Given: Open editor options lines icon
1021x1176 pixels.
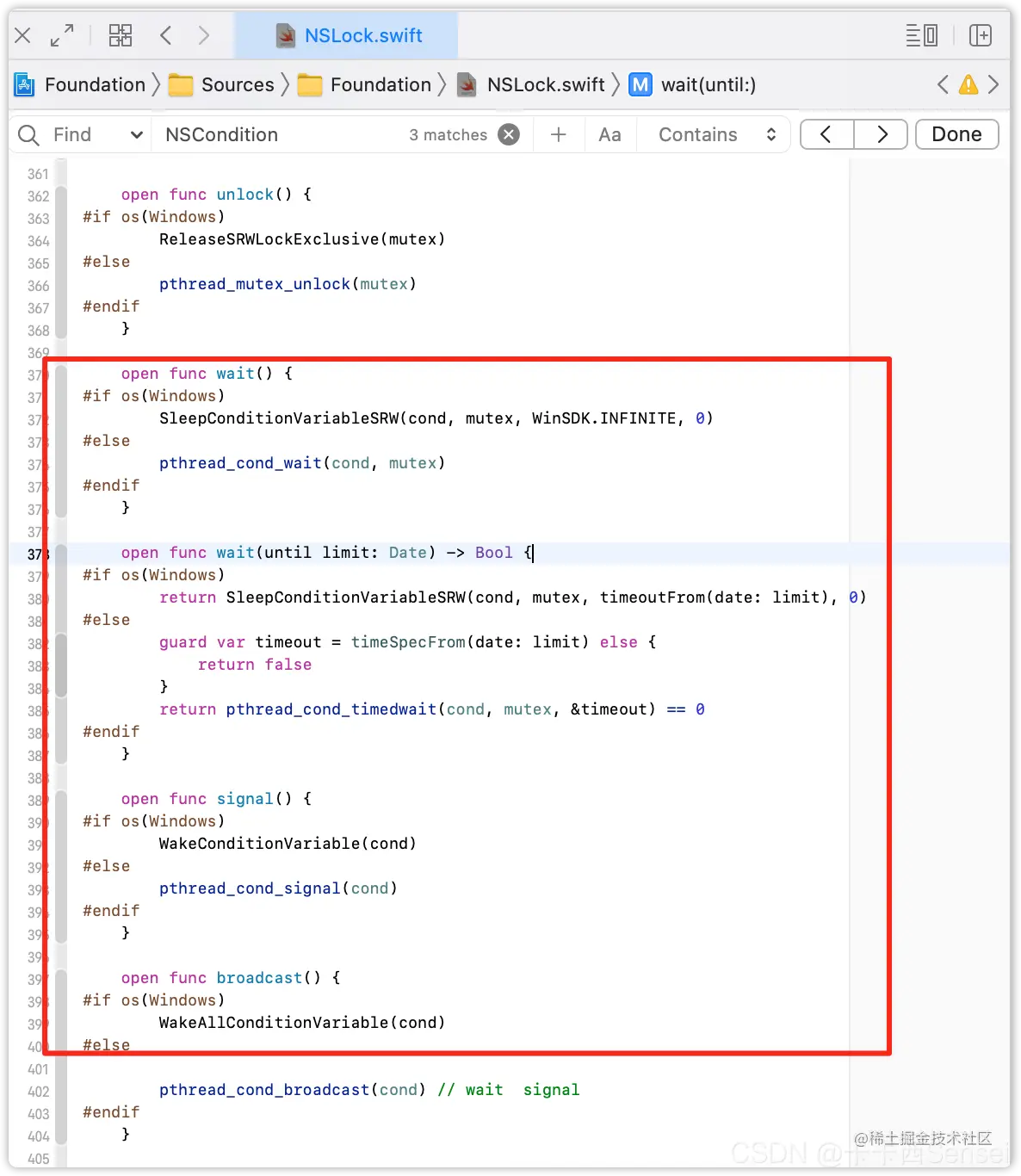Looking at the screenshot, I should coord(921,35).
